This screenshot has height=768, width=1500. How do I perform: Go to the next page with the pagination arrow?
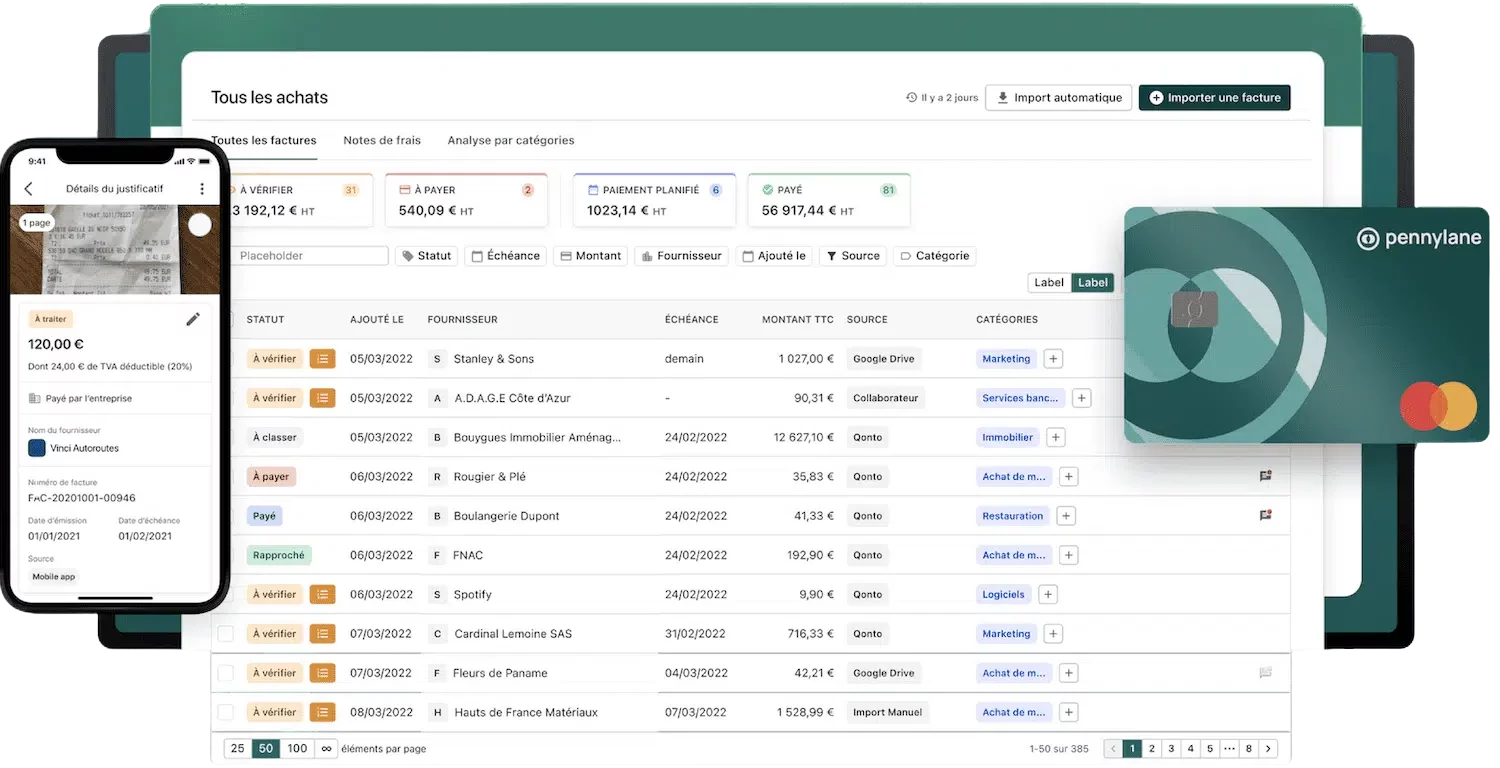coord(1268,748)
